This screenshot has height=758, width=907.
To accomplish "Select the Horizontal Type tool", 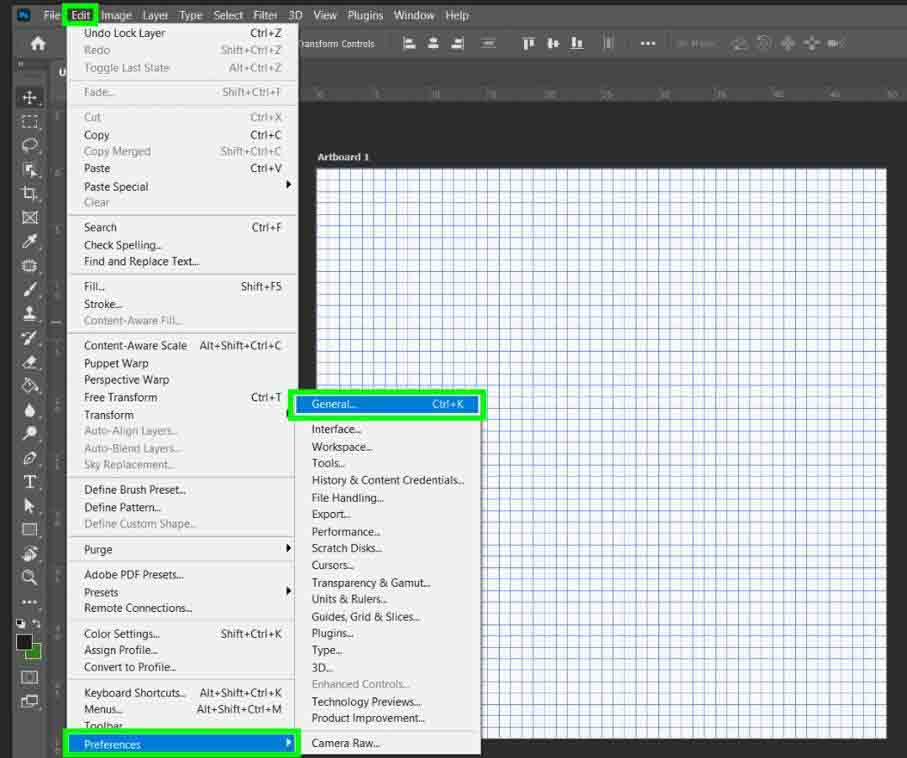I will click(x=30, y=481).
